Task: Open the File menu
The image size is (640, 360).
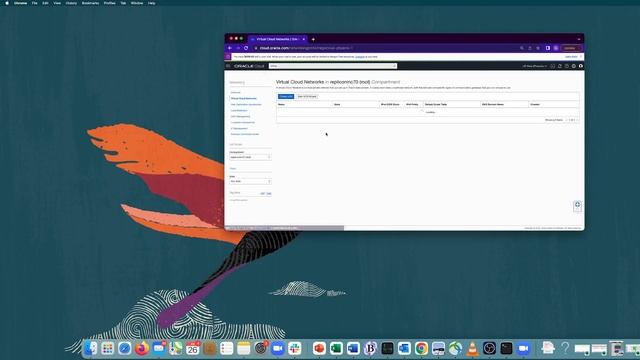Action: pyautogui.click(x=35, y=3)
